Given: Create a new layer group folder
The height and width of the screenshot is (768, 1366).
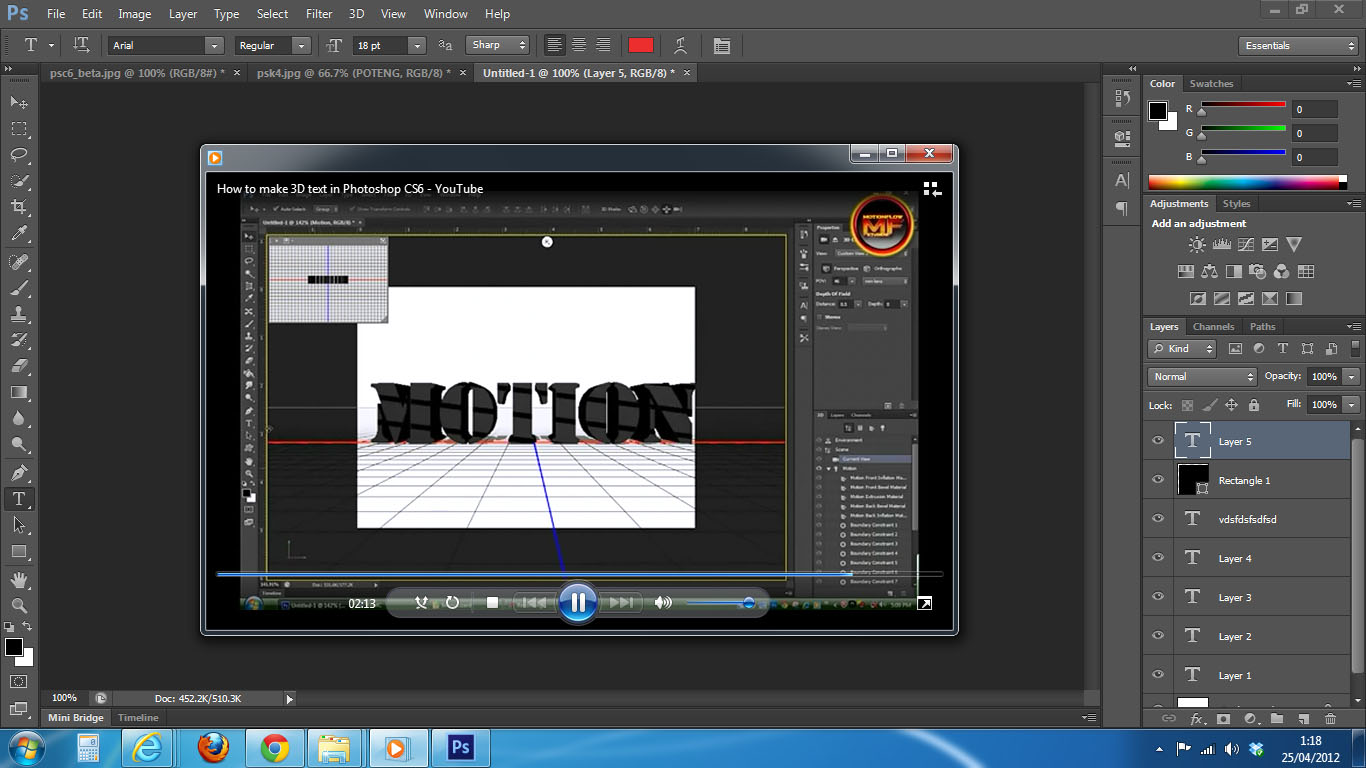Looking at the screenshot, I should pyautogui.click(x=1277, y=718).
